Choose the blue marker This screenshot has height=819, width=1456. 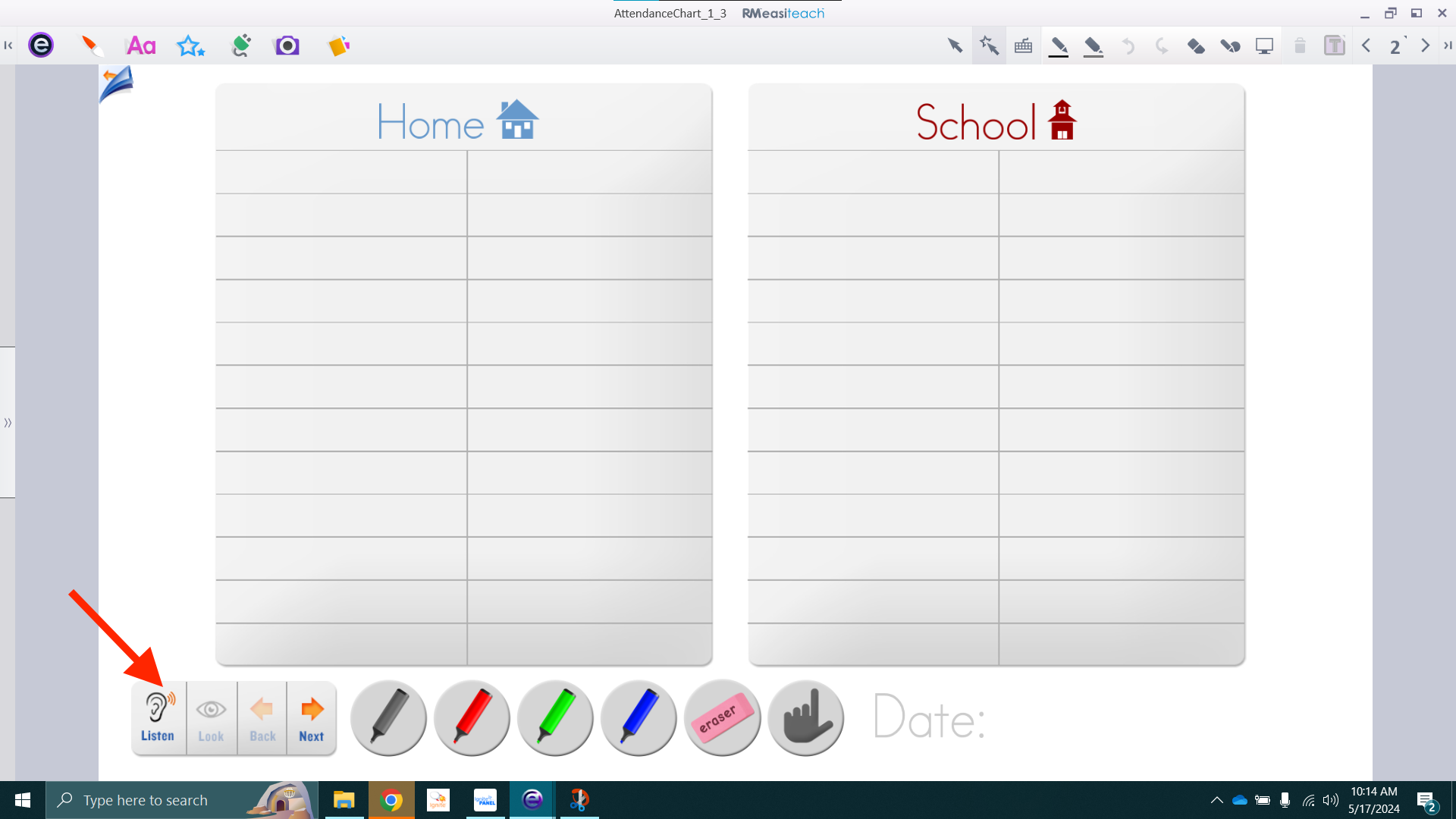[639, 717]
